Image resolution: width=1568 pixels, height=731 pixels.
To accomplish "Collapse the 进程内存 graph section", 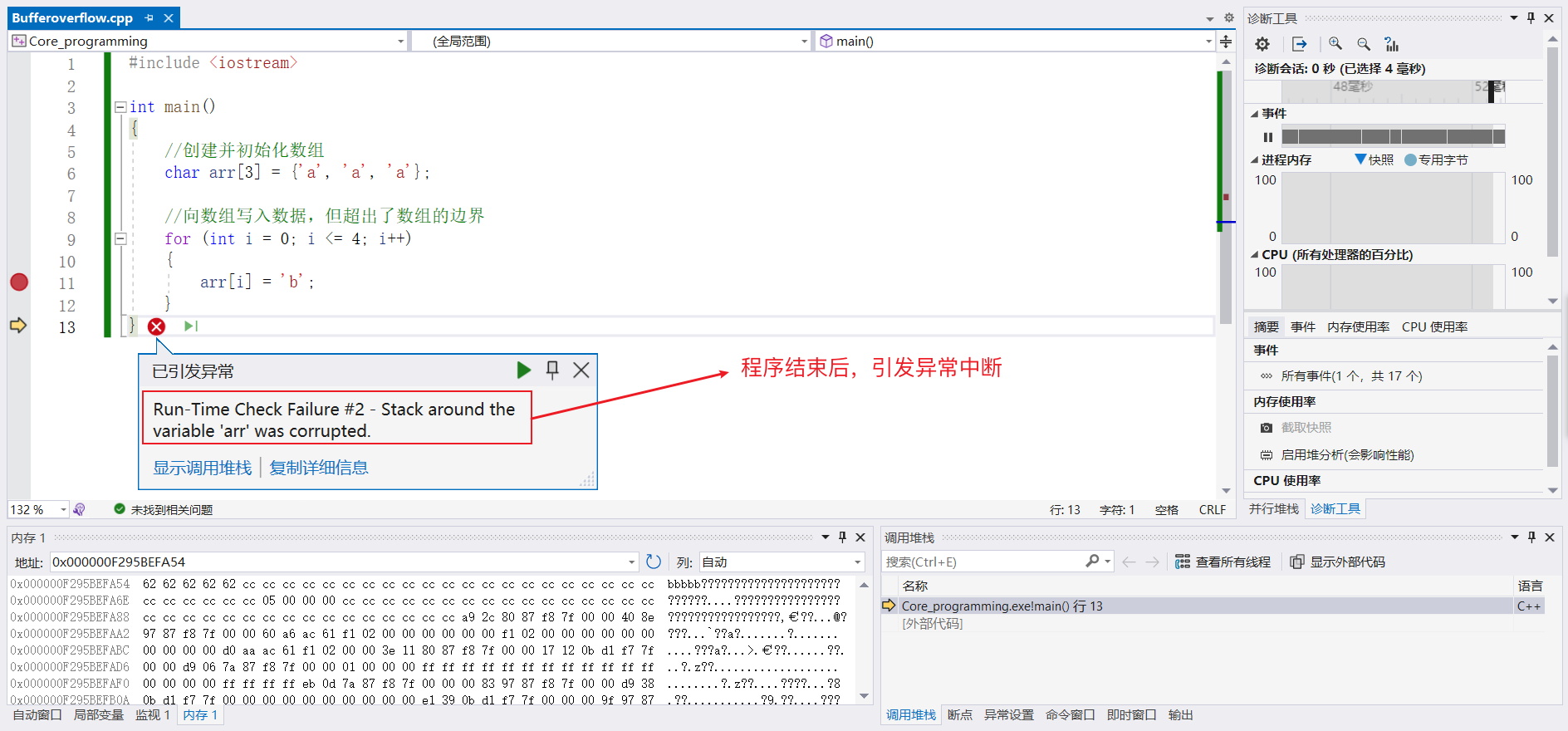I will point(1254,160).
